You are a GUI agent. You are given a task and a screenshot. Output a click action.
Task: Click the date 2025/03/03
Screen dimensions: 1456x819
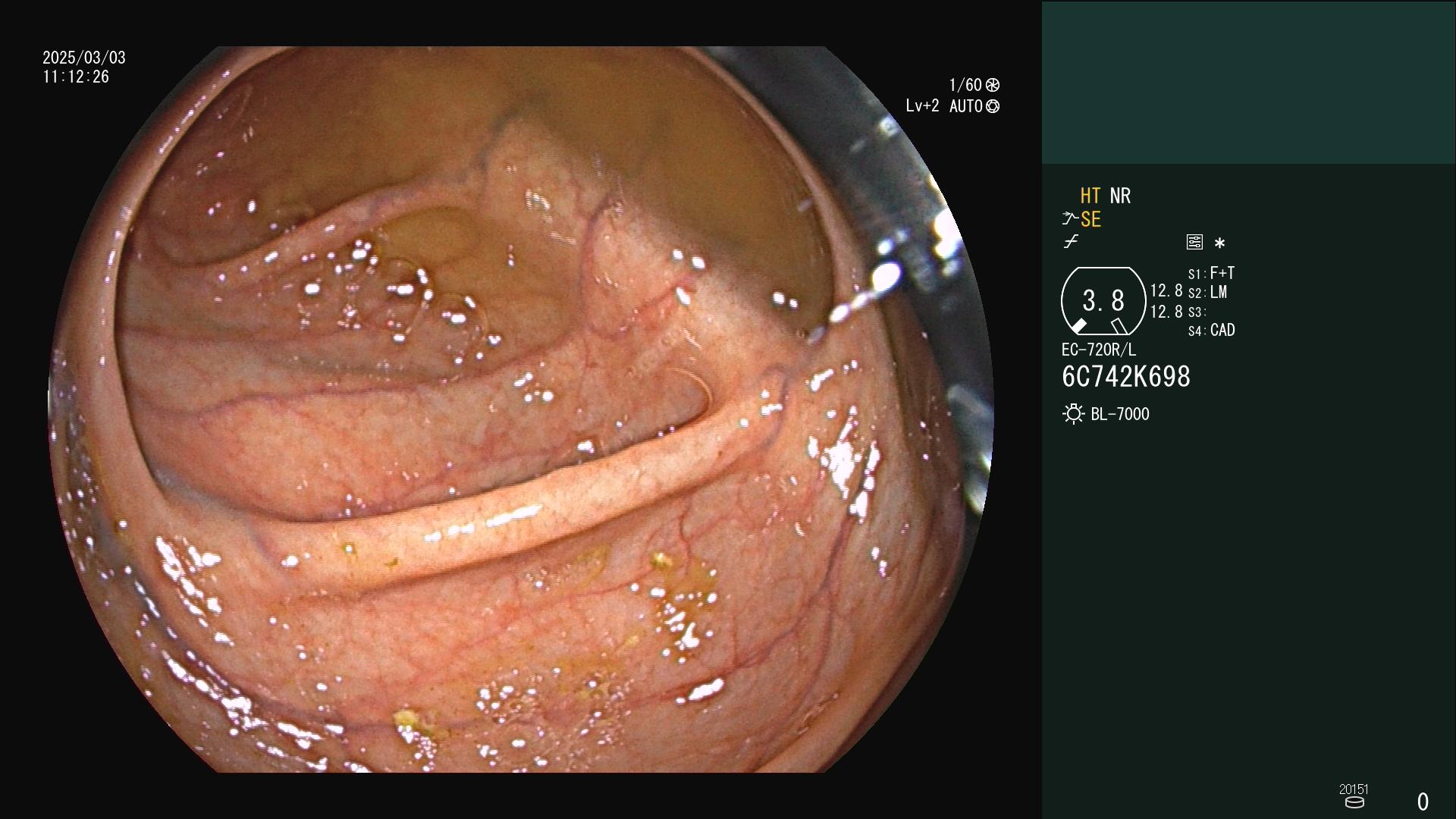(84, 58)
